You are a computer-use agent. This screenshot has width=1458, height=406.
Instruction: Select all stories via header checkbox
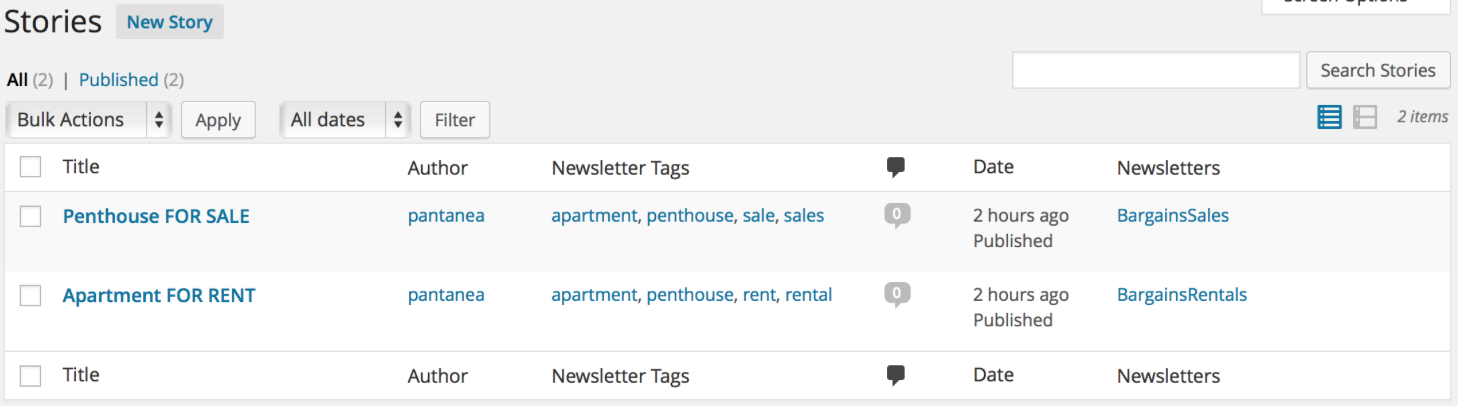click(x=31, y=167)
